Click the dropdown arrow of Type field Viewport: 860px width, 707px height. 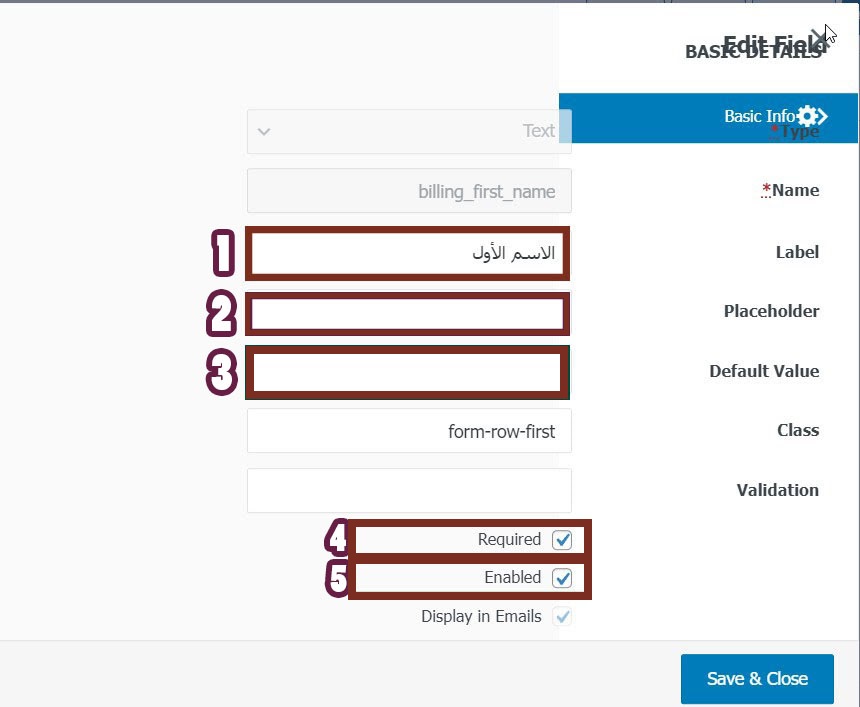click(264, 132)
